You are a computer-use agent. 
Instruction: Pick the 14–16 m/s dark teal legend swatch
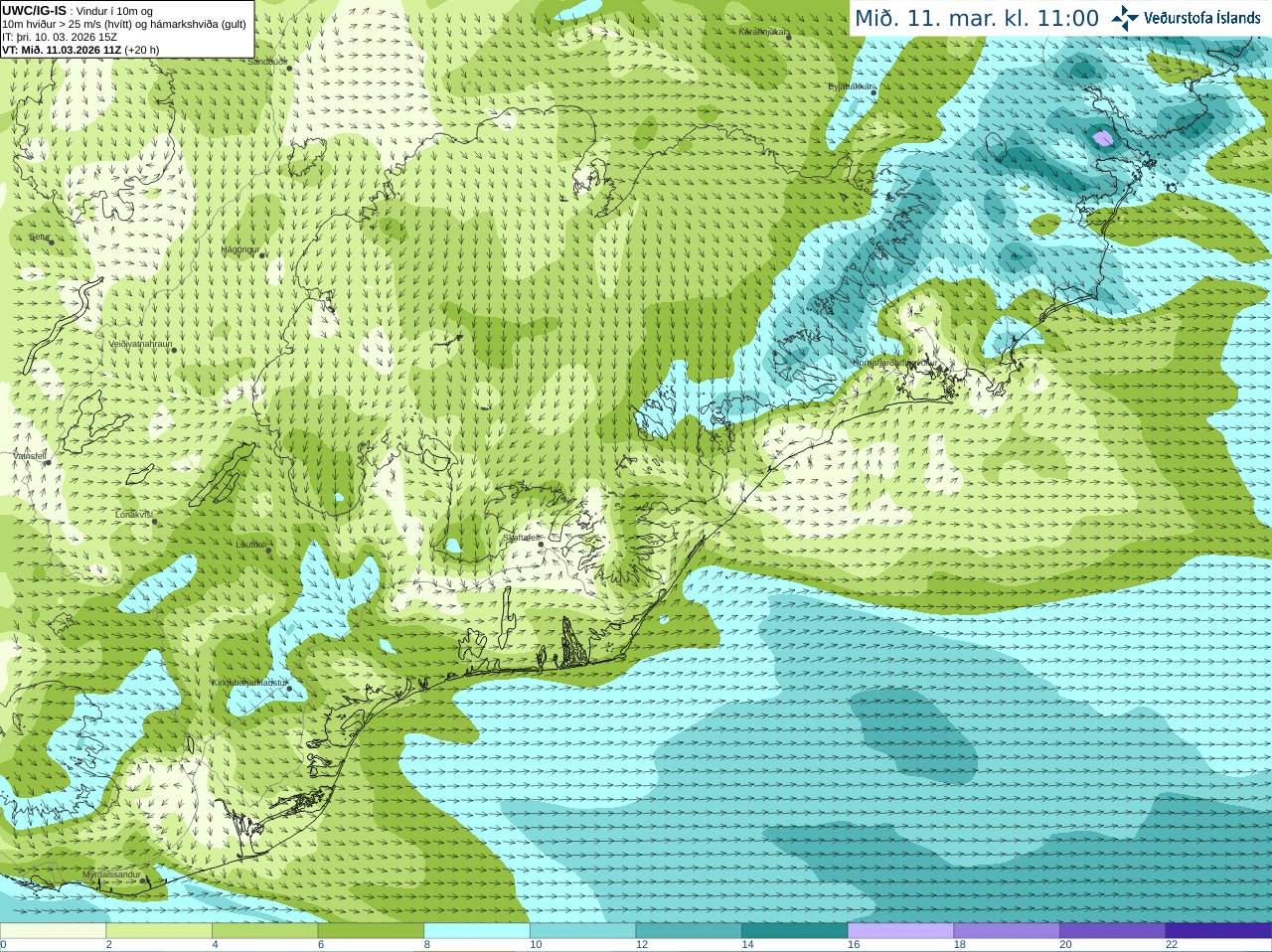795,931
